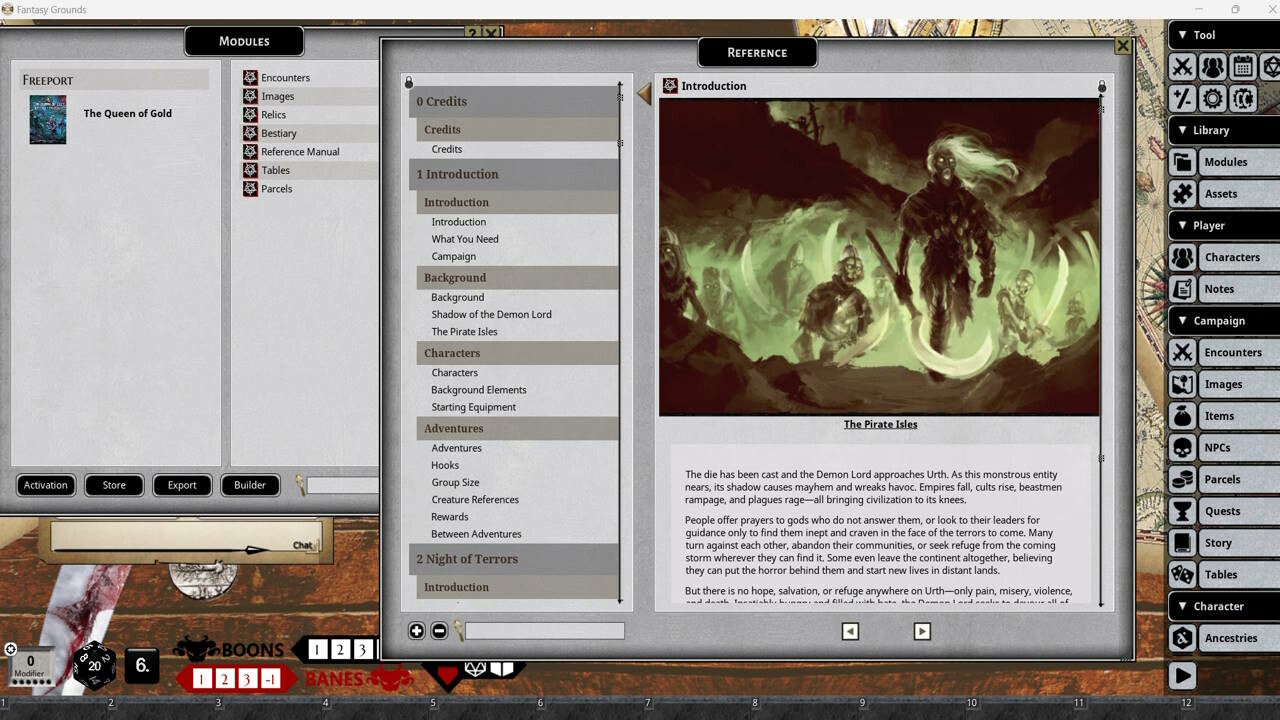Click the calendar tool icon
1280x720 pixels.
[x=1242, y=67]
